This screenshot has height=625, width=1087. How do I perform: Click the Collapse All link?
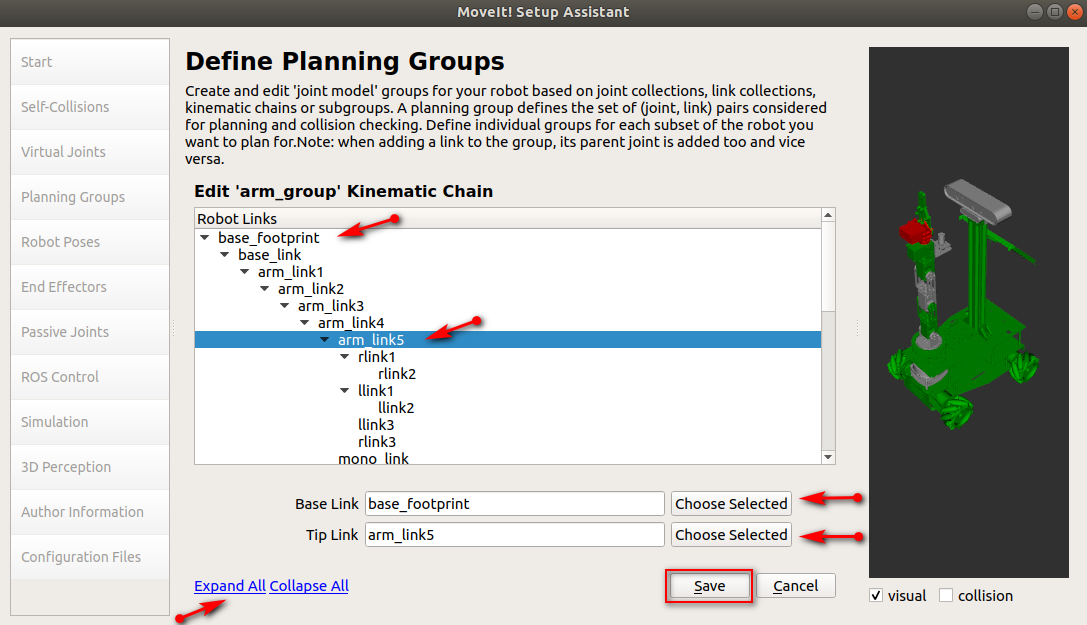click(x=309, y=586)
